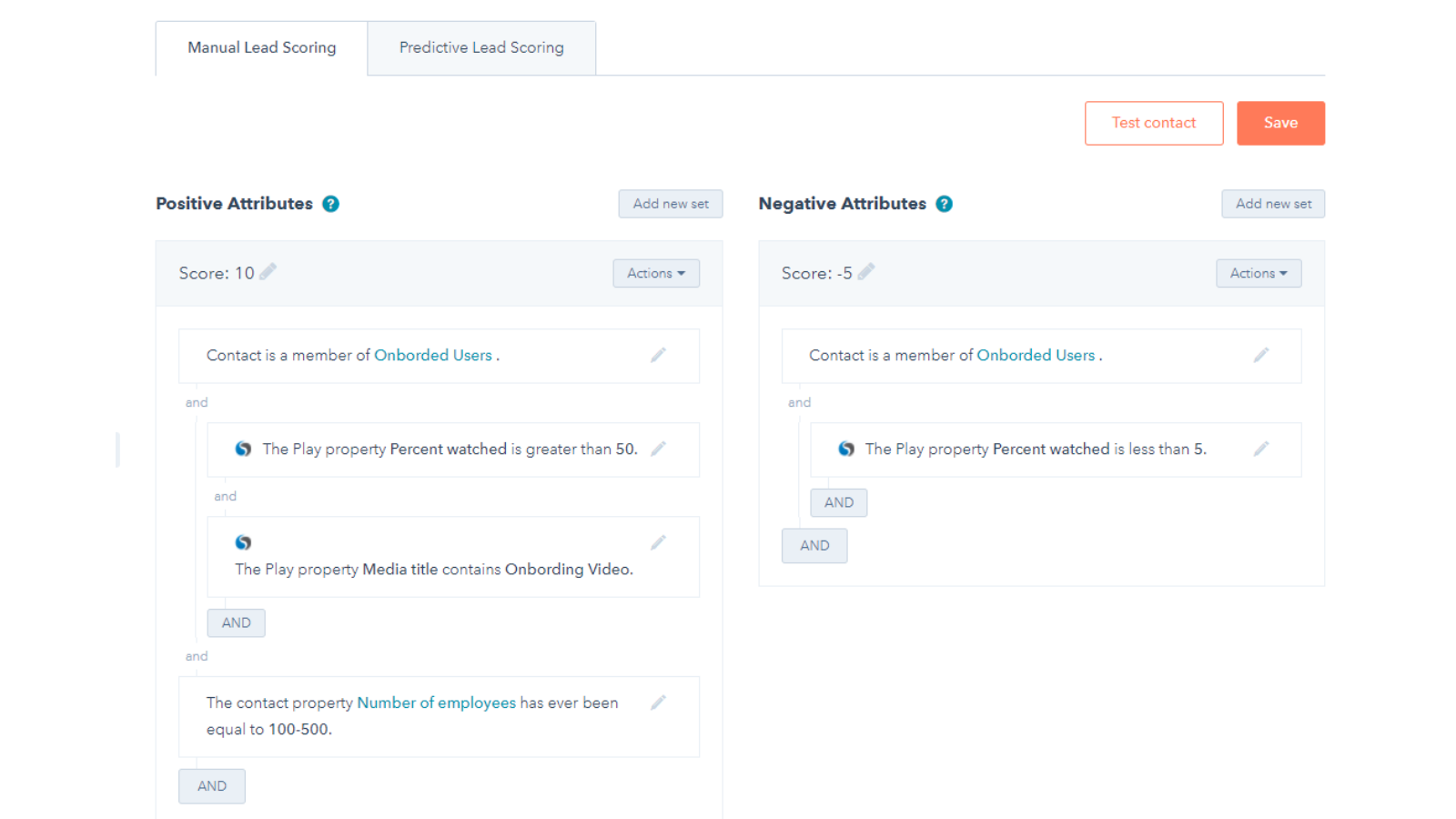The height and width of the screenshot is (819, 1456).
Task: Add new set to Negative Attributes
Action: tap(1272, 204)
